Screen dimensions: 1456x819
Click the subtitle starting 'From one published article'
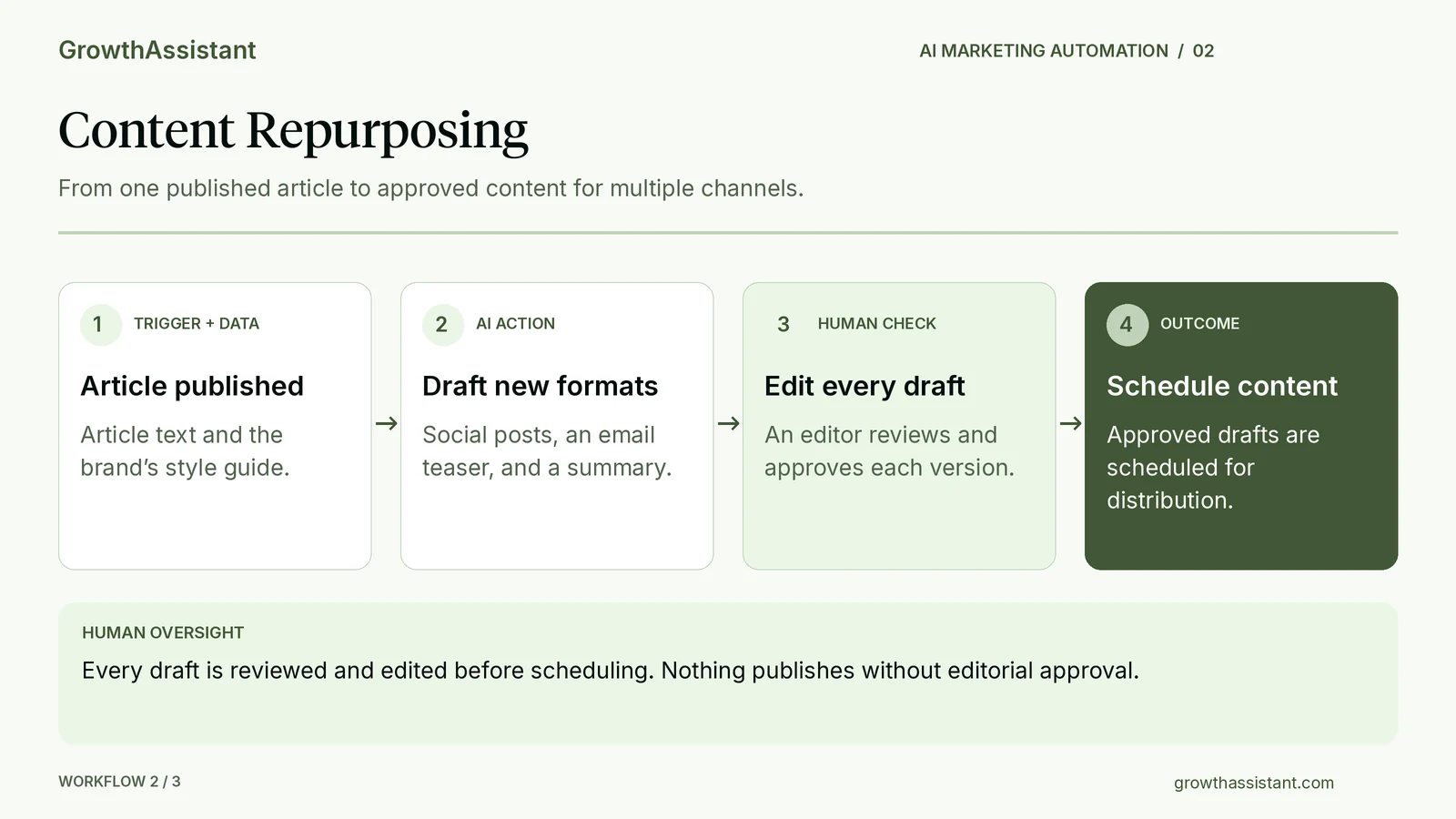click(x=430, y=188)
